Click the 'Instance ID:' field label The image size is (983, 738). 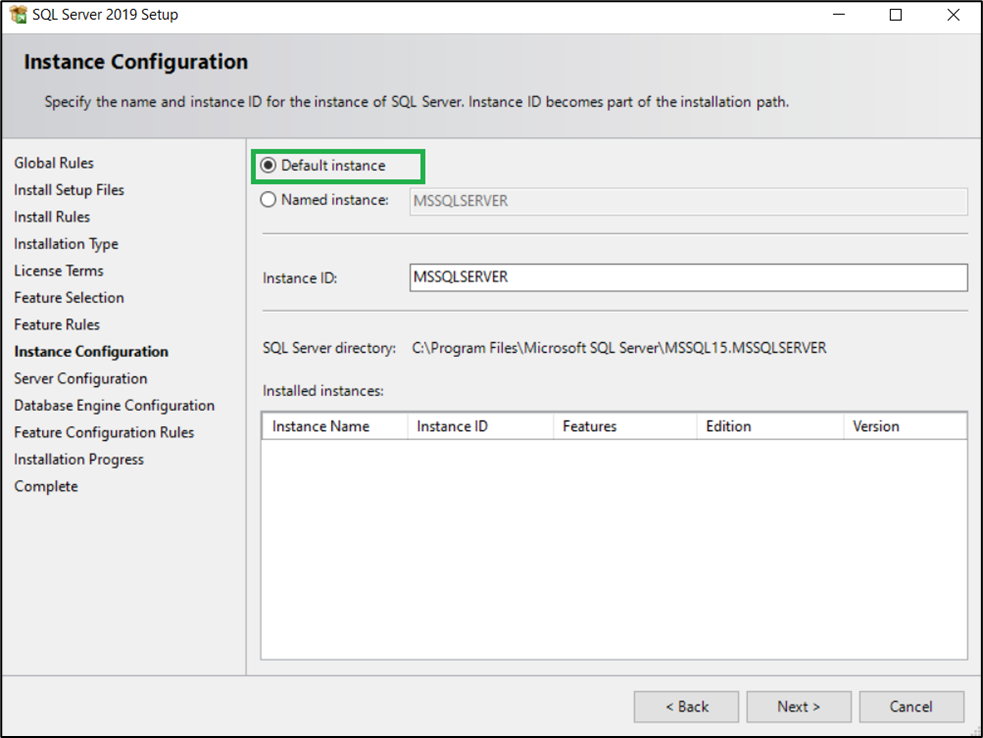tap(300, 278)
